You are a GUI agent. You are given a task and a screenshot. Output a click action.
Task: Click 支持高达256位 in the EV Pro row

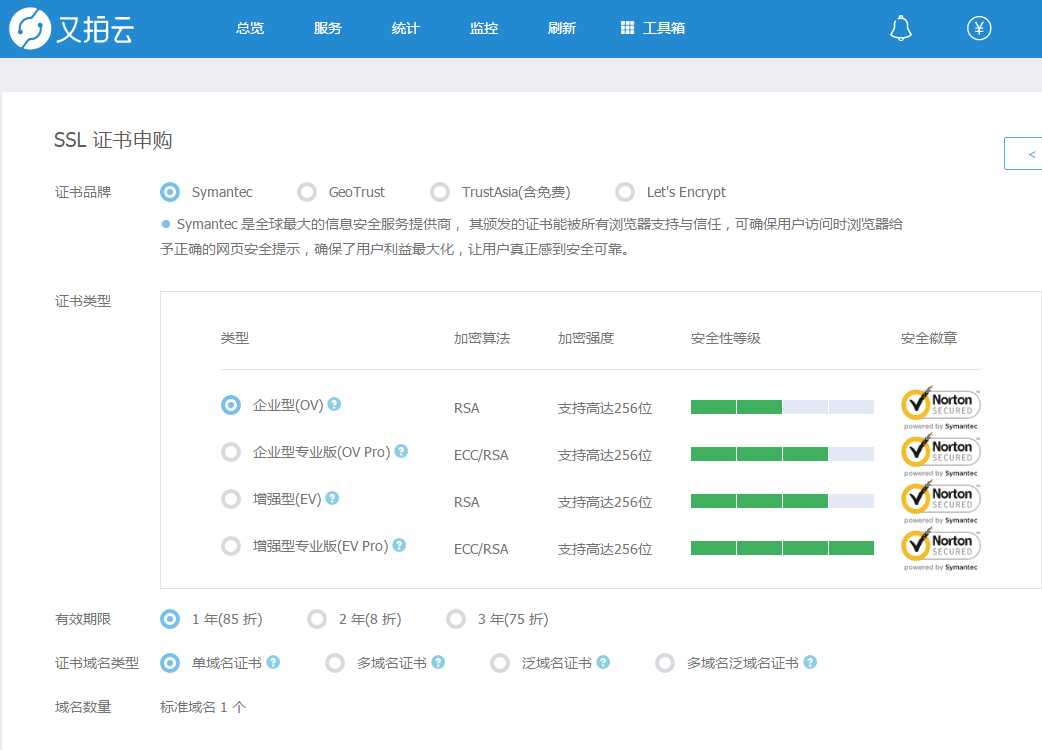coord(605,549)
